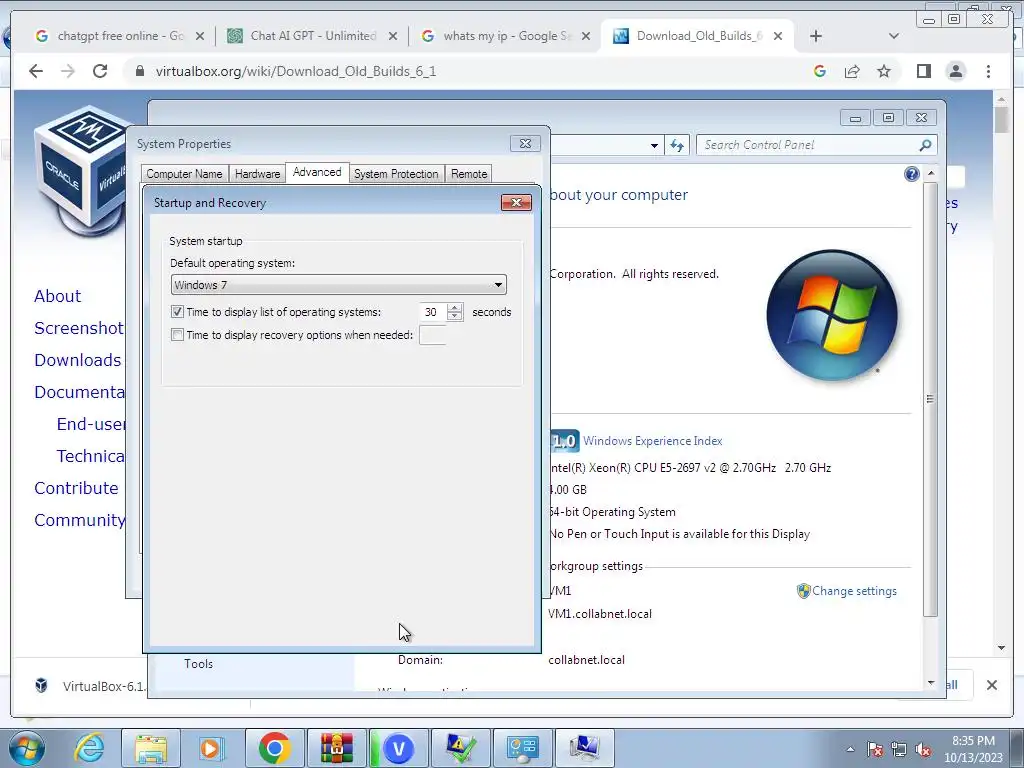Open a new Chrome tab
The image size is (1024, 768).
[x=816, y=36]
